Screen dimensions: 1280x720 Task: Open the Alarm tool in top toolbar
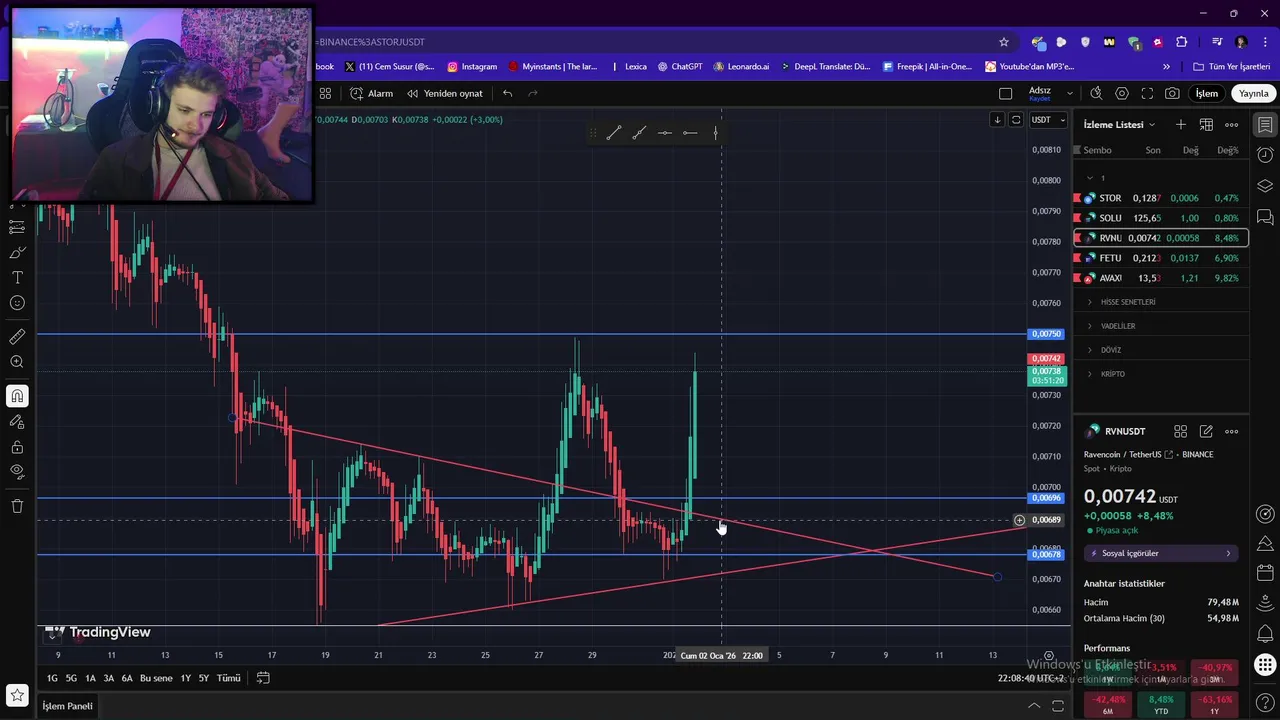371,93
